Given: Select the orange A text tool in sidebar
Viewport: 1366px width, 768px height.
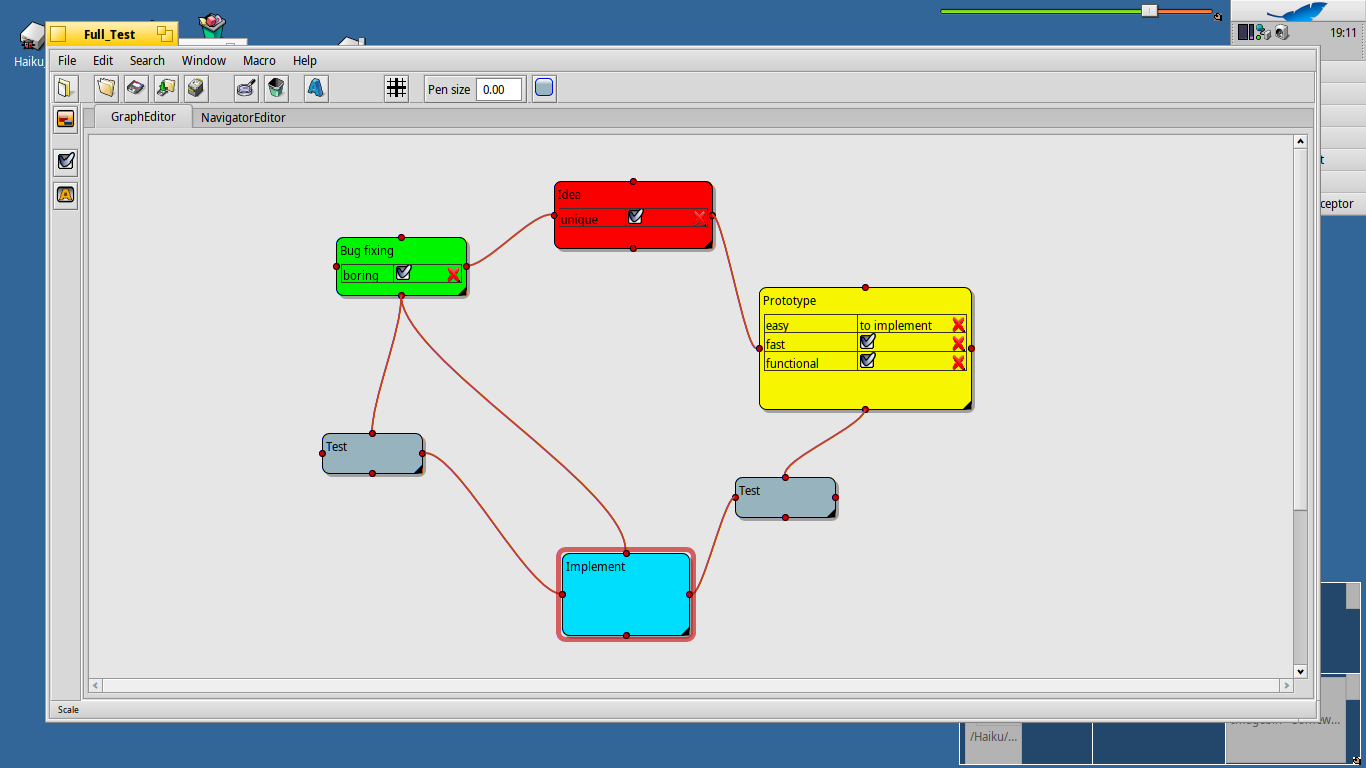Looking at the screenshot, I should click(x=66, y=195).
